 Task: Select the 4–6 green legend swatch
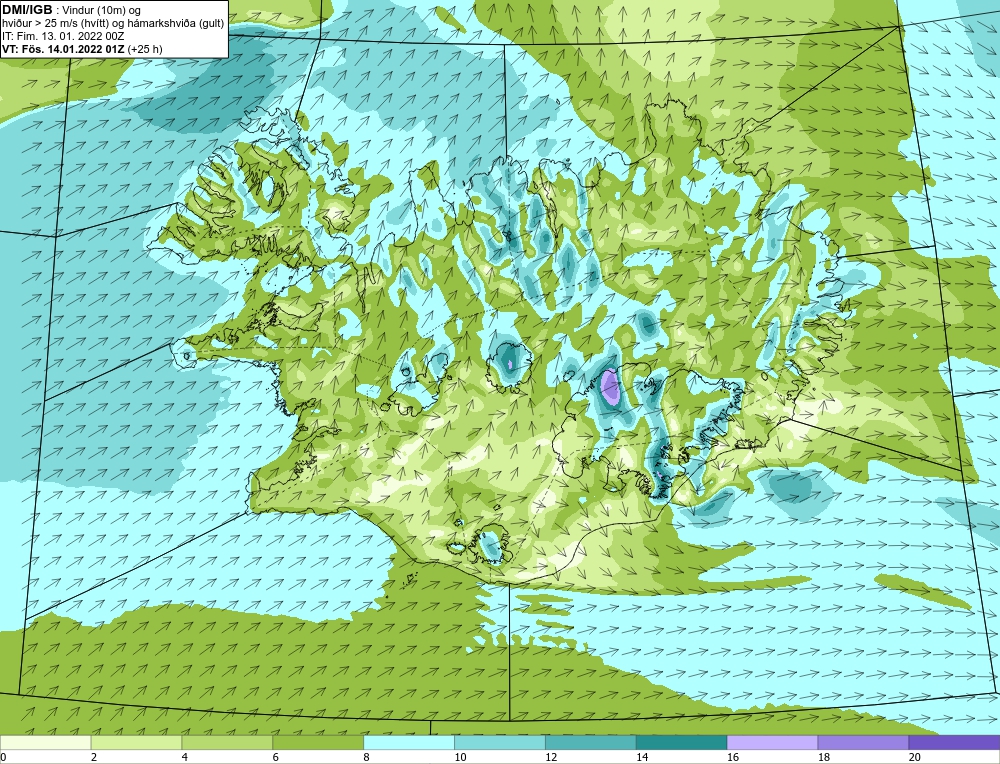[227, 742]
